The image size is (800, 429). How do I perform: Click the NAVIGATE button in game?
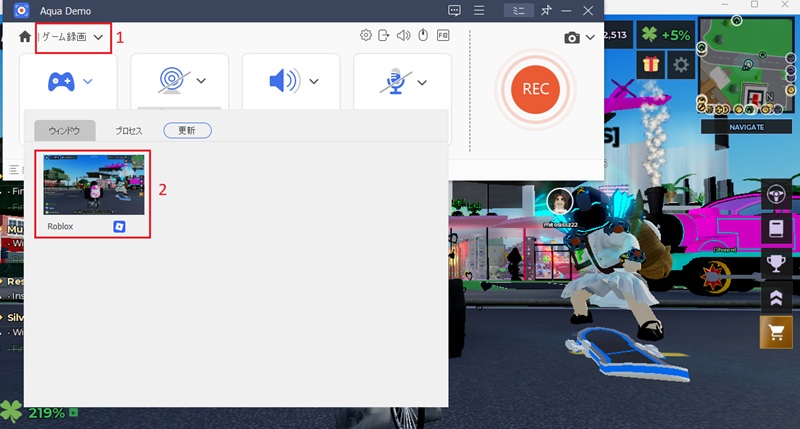click(746, 127)
